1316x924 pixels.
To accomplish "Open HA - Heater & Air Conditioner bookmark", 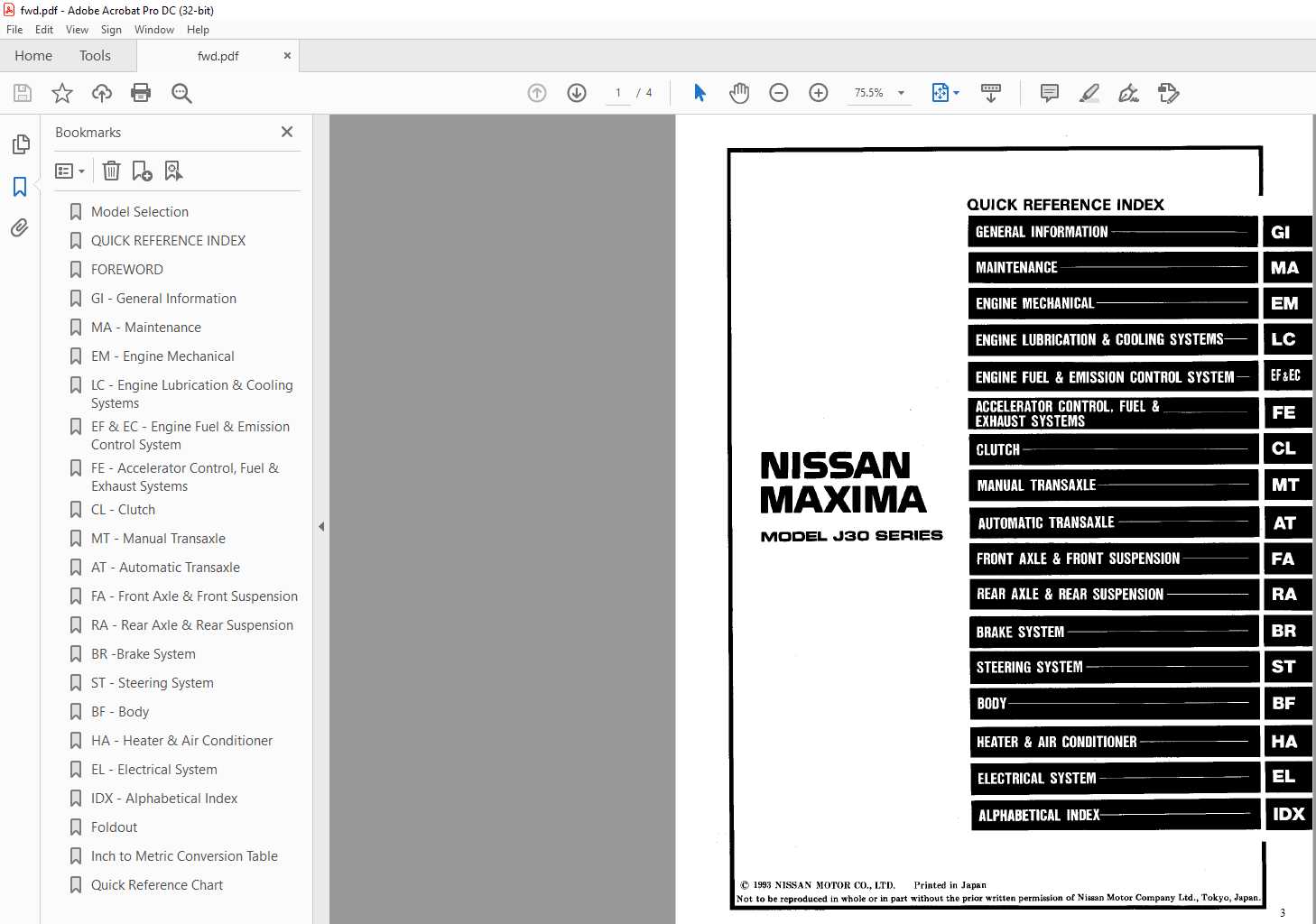I will click(181, 741).
